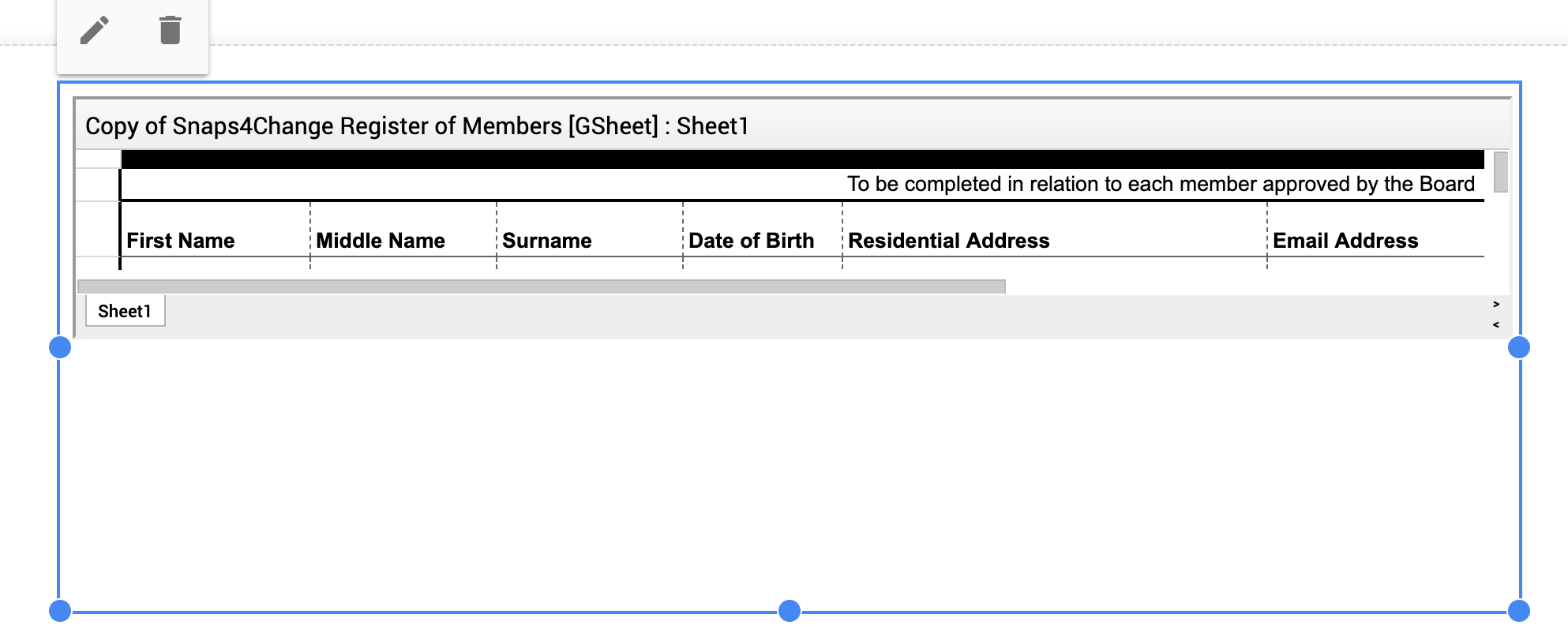
Task: Click the right-side middle resize handle
Action: click(1519, 347)
